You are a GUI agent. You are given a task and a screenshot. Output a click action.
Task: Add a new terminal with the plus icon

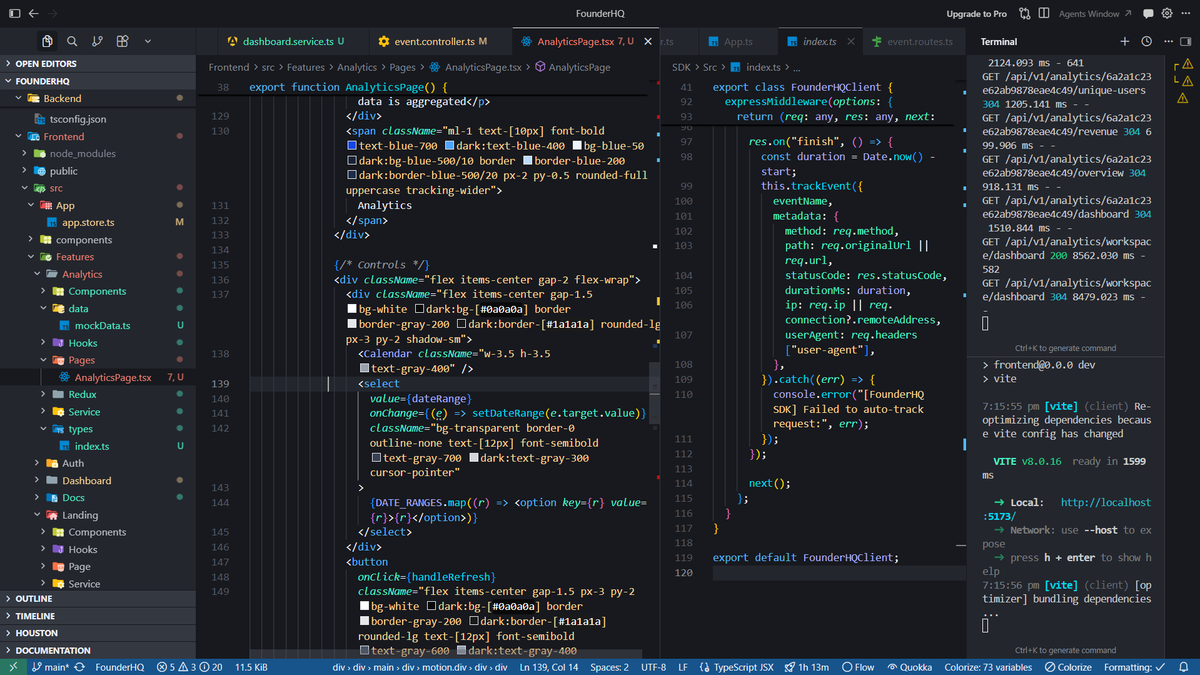coord(1124,41)
